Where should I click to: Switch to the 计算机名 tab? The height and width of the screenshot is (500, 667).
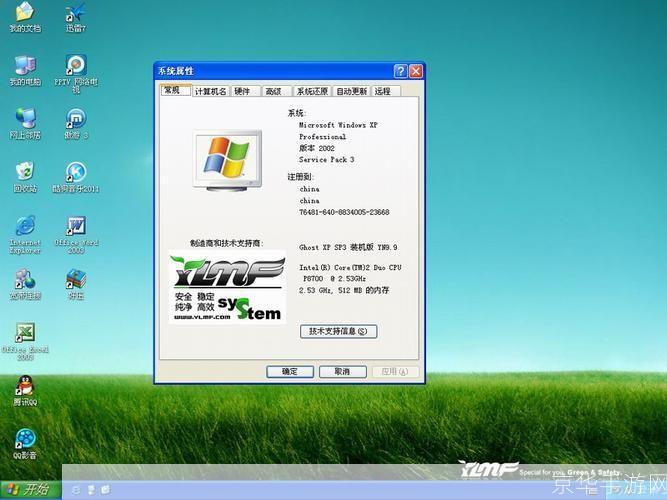tap(210, 91)
